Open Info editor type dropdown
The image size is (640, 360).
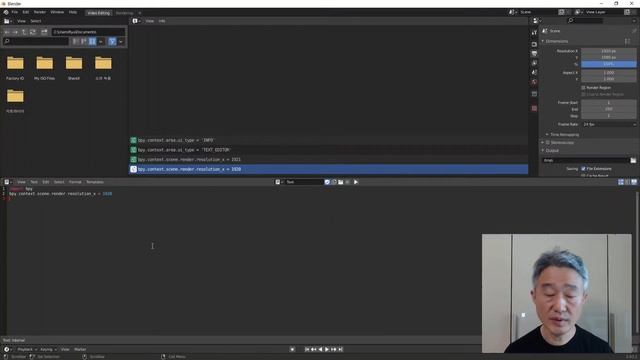click(x=136, y=21)
